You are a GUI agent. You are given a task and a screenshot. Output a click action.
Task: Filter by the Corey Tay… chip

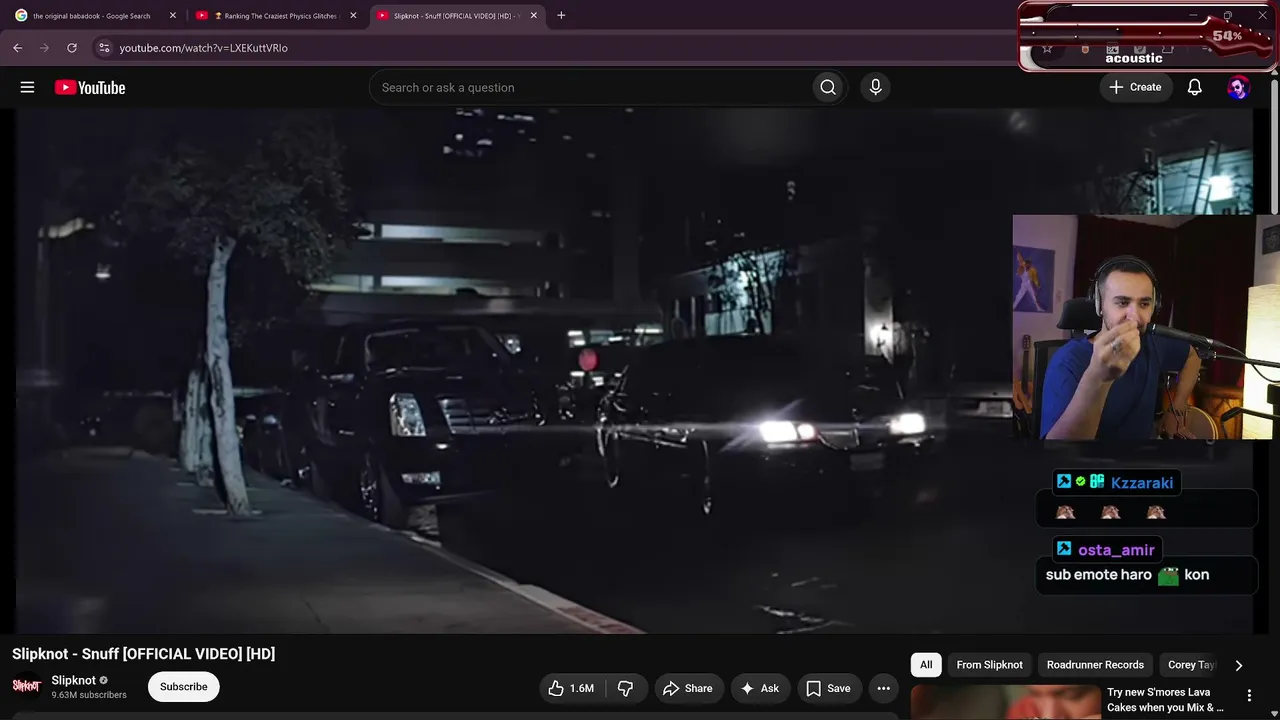[x=1189, y=665]
